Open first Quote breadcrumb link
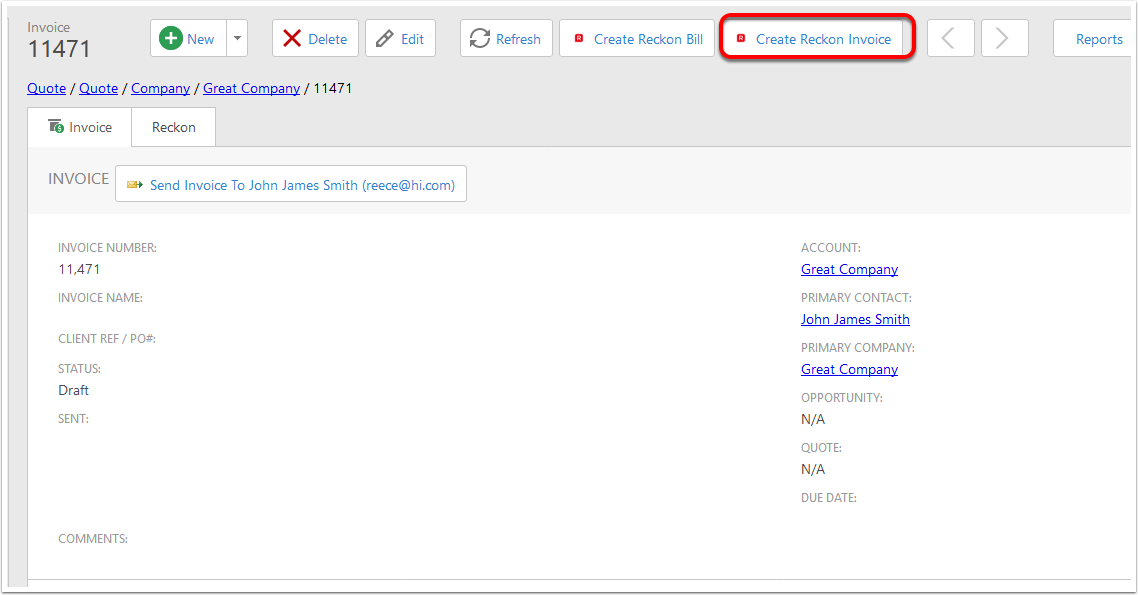The image size is (1138, 595). pos(46,88)
